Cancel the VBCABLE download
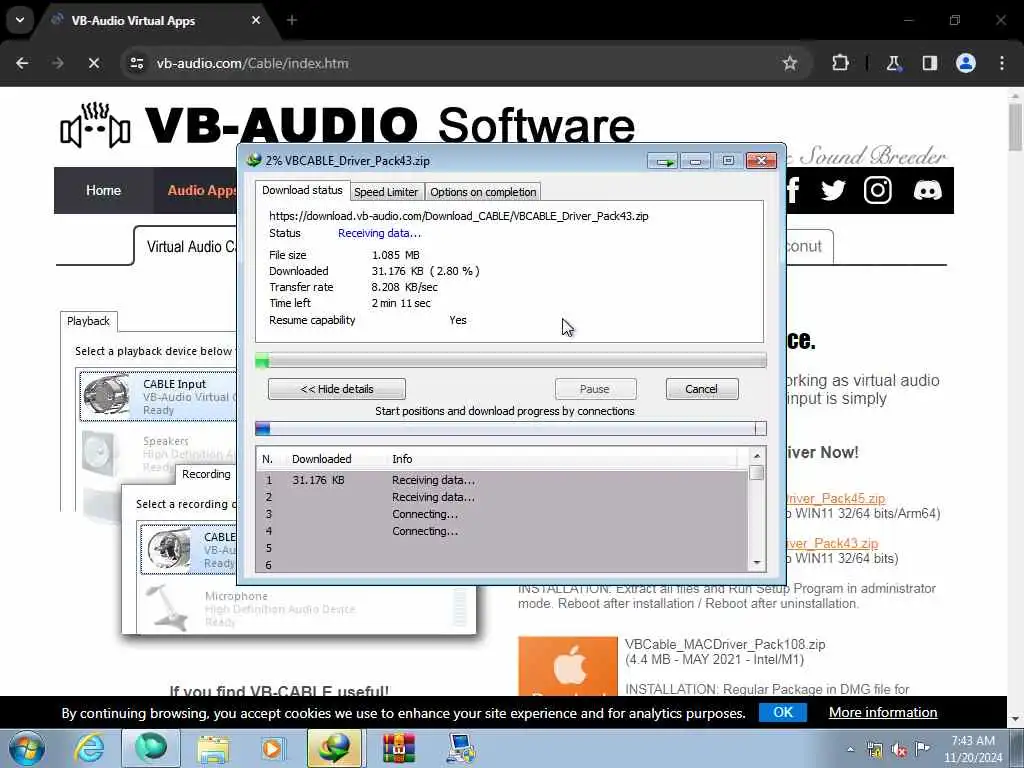 coord(702,389)
